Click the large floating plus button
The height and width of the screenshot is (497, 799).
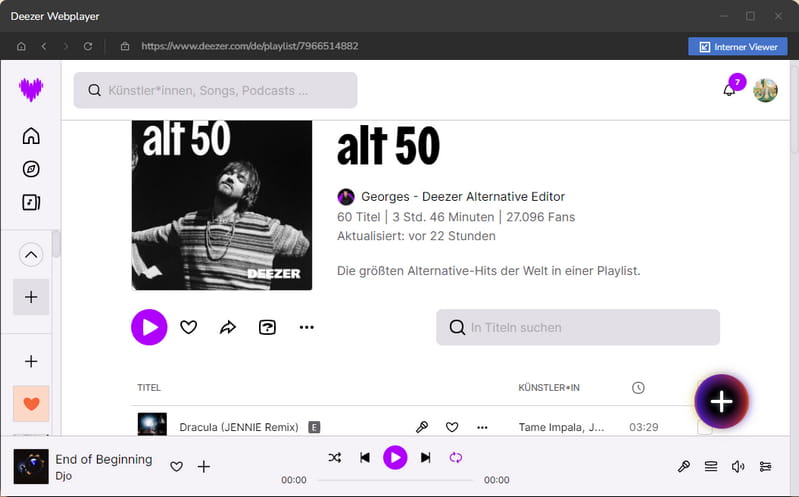(722, 402)
